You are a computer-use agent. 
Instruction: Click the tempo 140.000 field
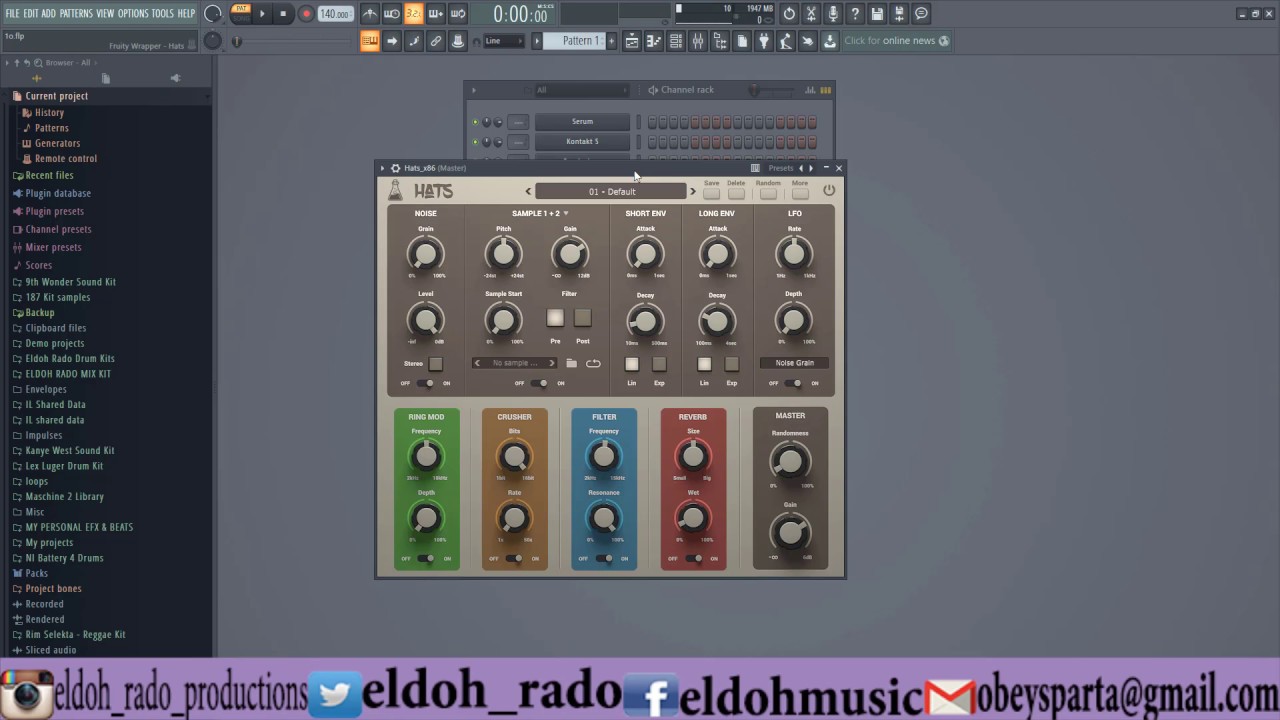(x=335, y=14)
